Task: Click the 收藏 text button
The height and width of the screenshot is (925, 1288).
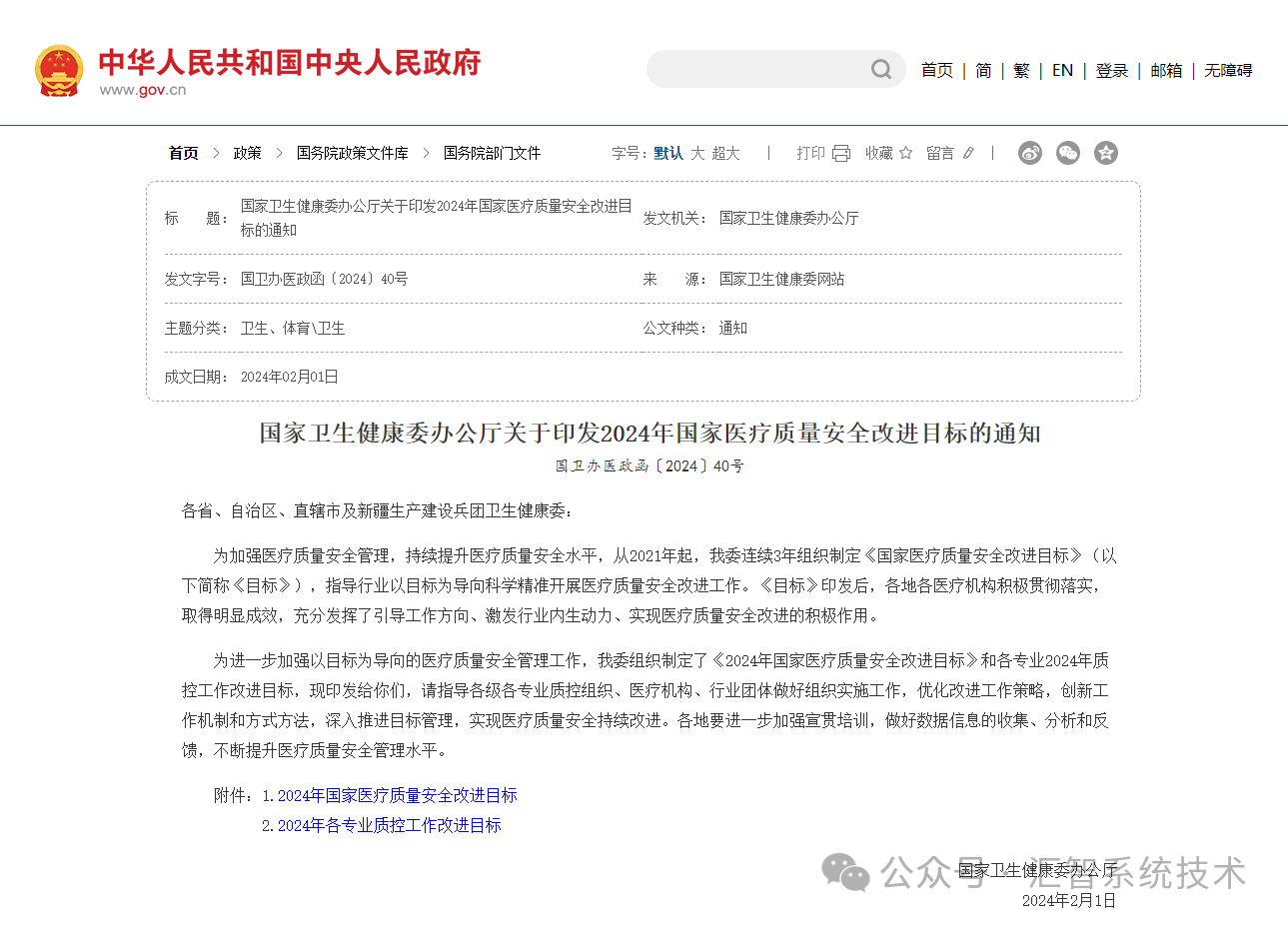Action: [x=879, y=153]
